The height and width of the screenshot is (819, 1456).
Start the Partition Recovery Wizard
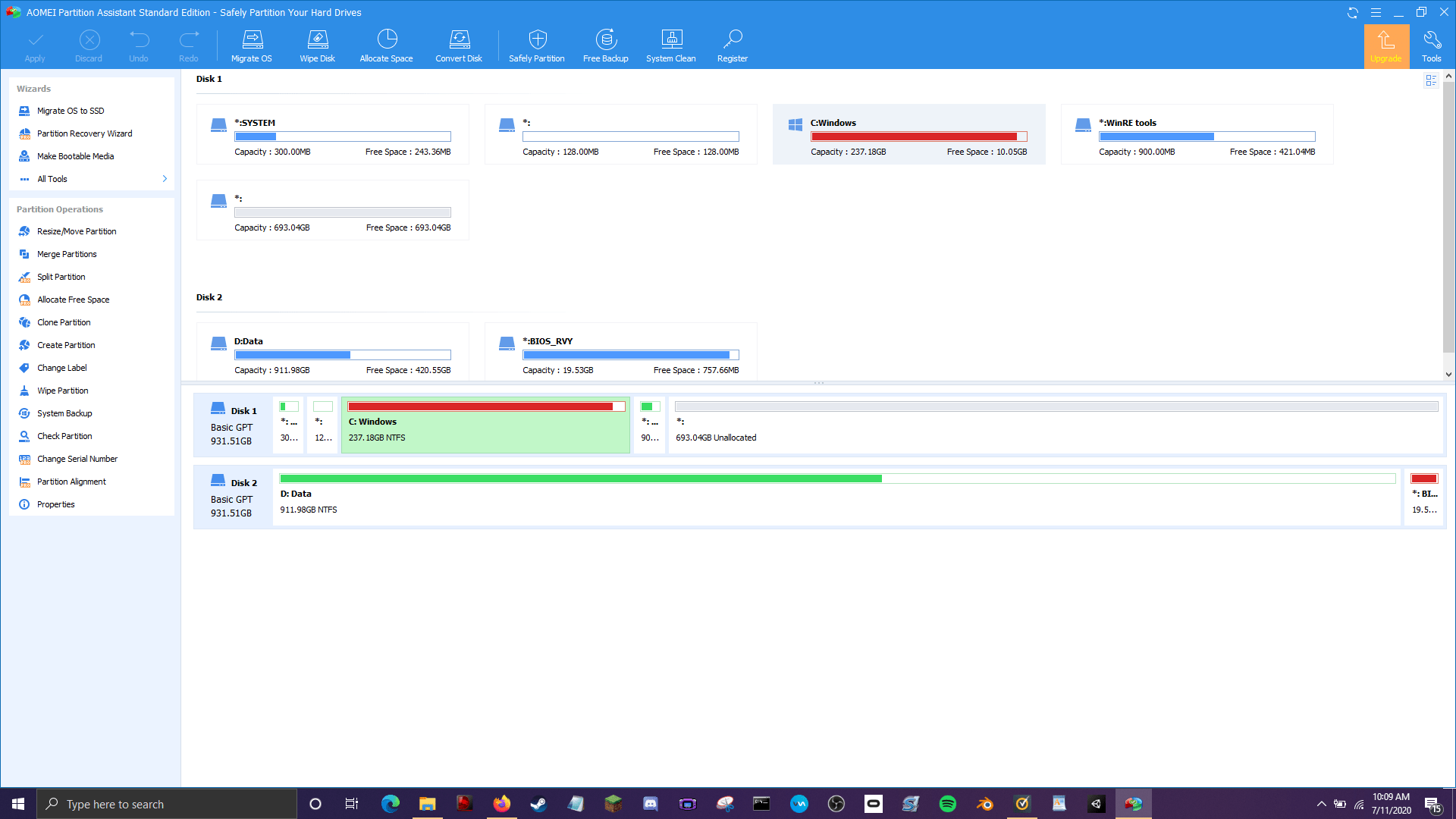[x=85, y=133]
